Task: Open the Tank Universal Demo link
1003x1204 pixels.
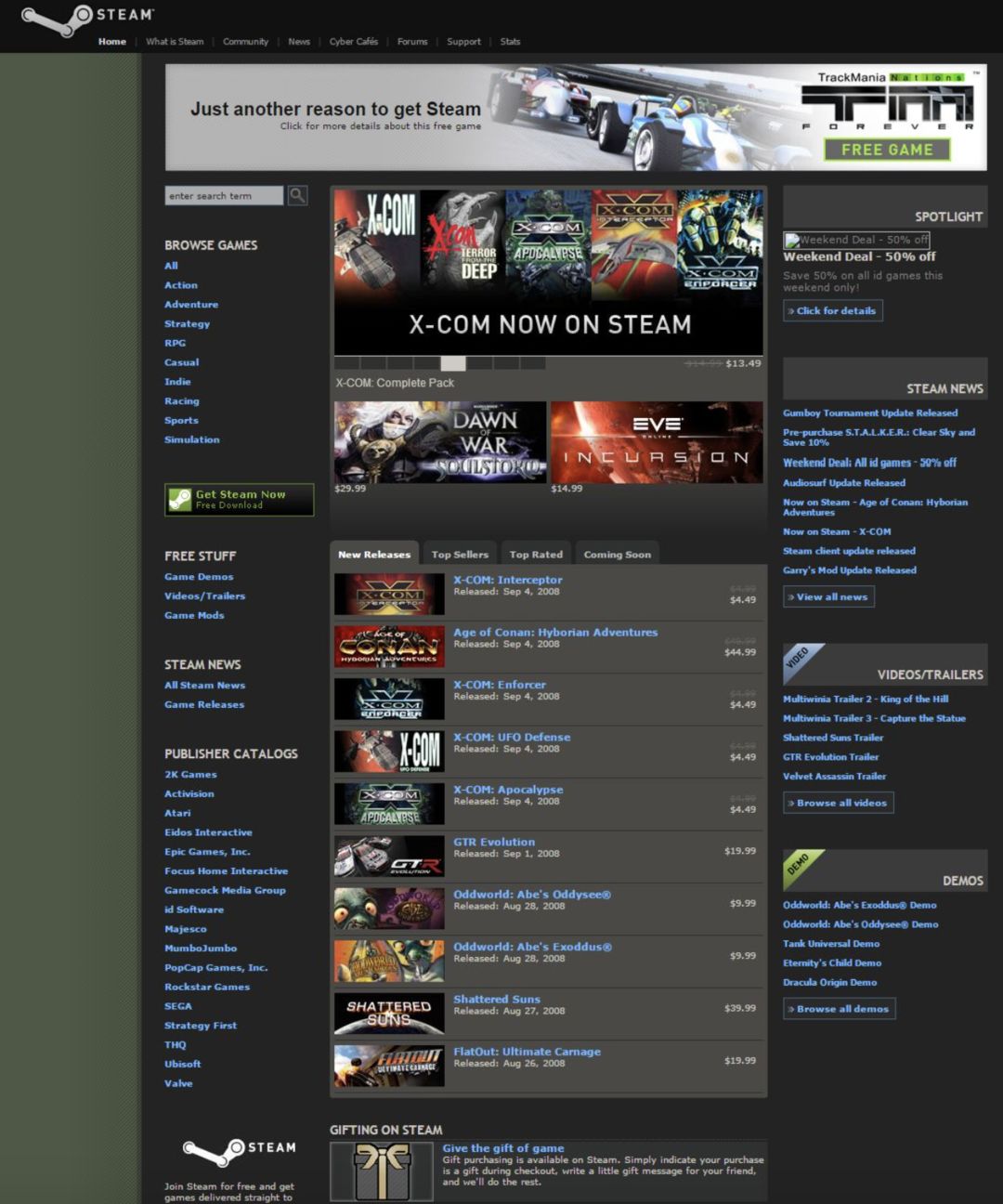Action: 831,944
